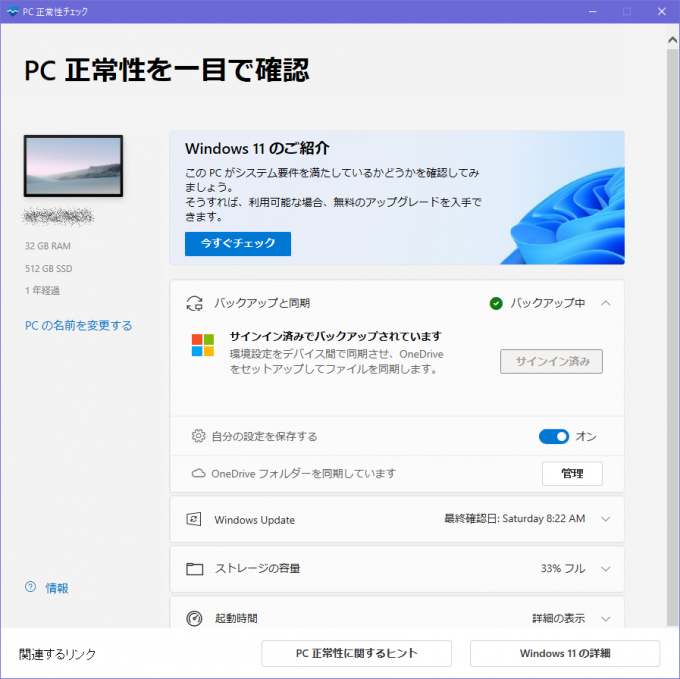Click the 関連するリンク label
680x679 pixels.
coord(57,654)
